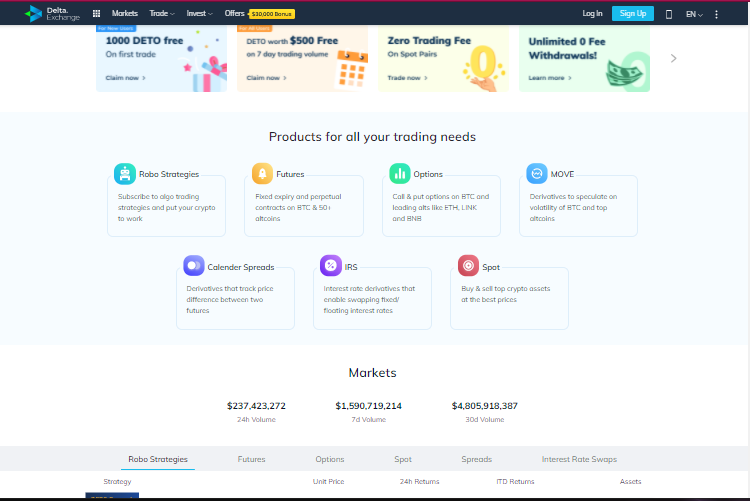This screenshot has height=501, width=750.
Task: Click the Sign Up button
Action: 633,13
